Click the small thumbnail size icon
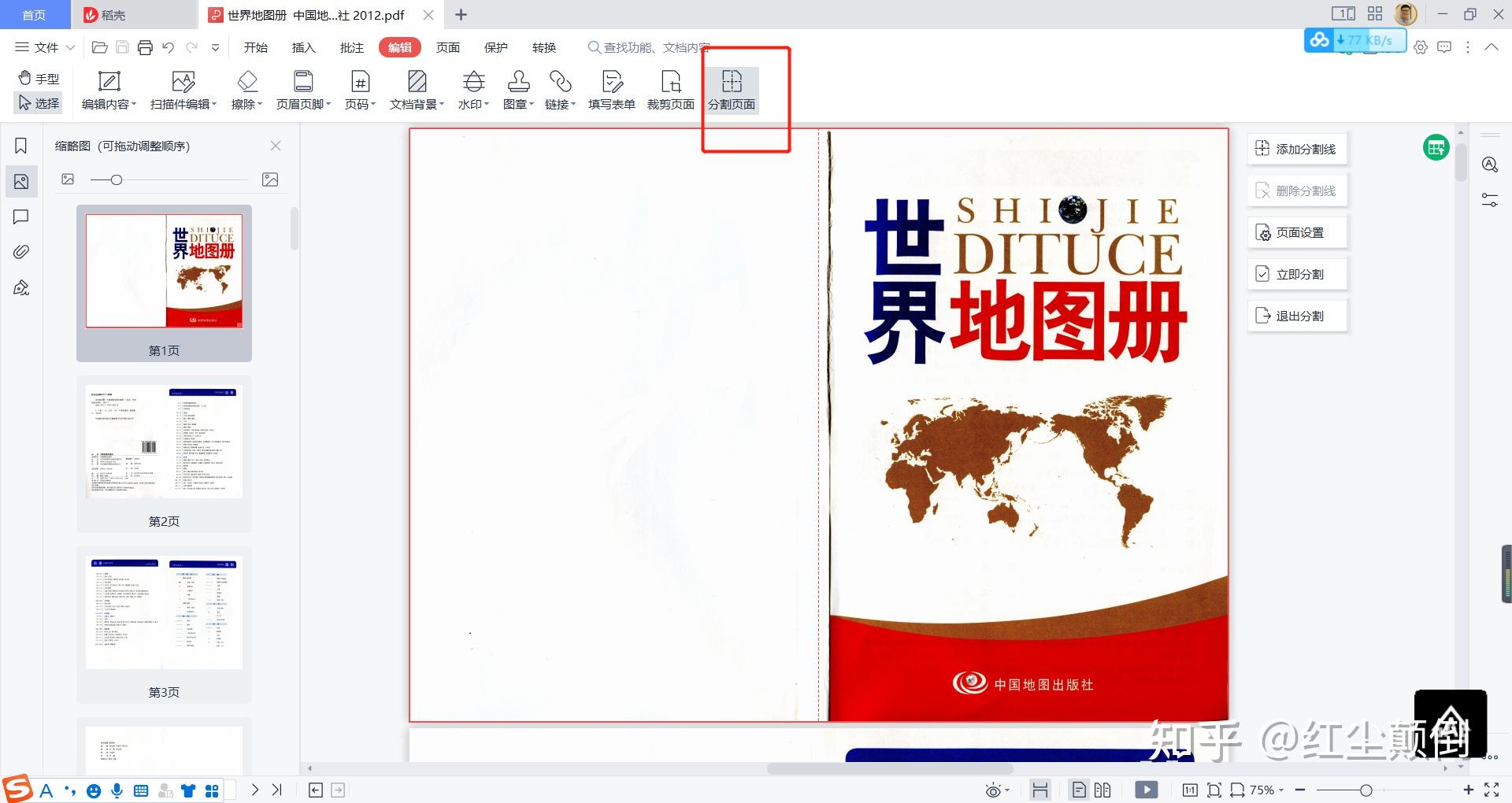 point(68,179)
